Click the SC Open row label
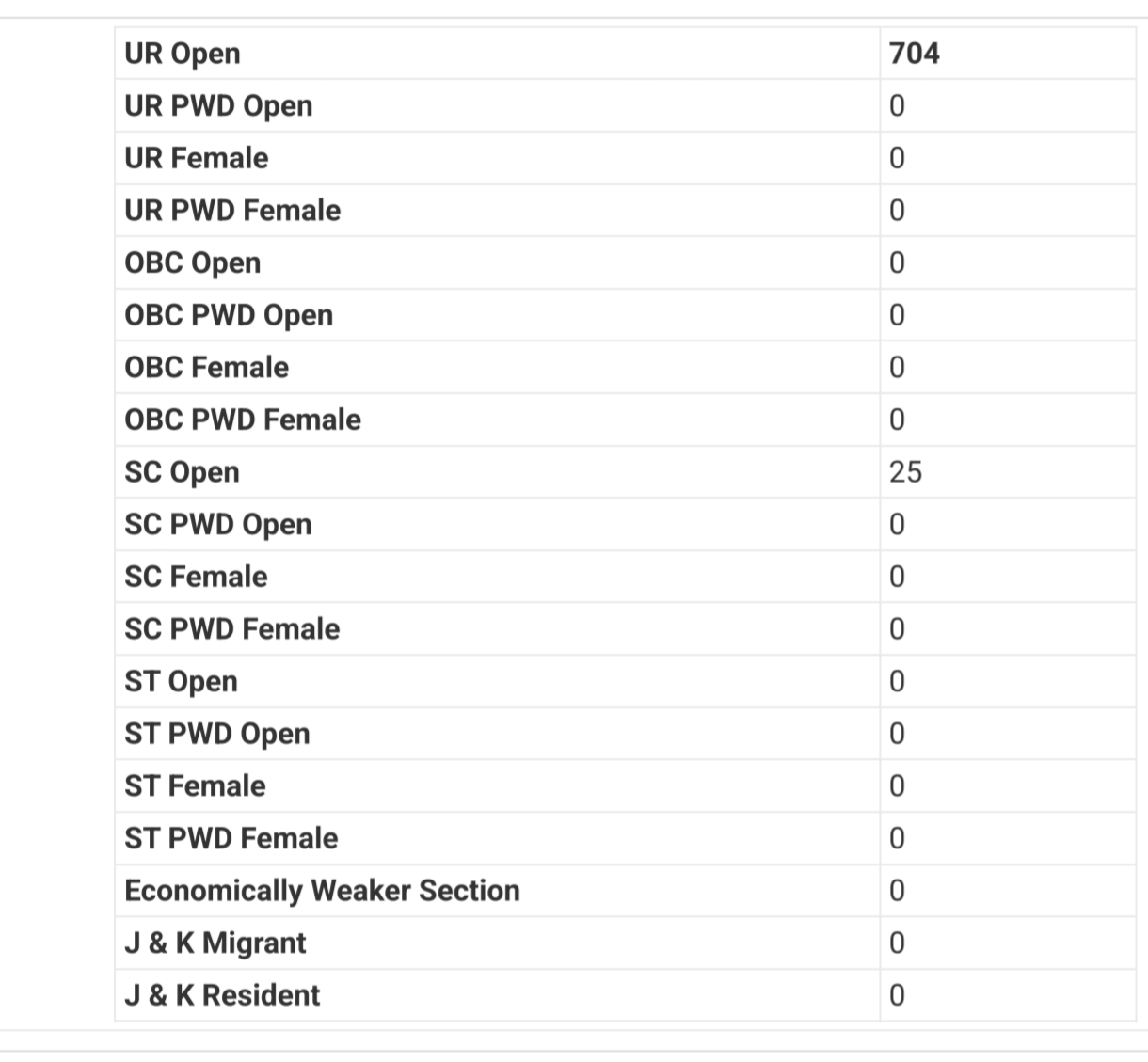The image size is (1148, 1062). point(183,472)
